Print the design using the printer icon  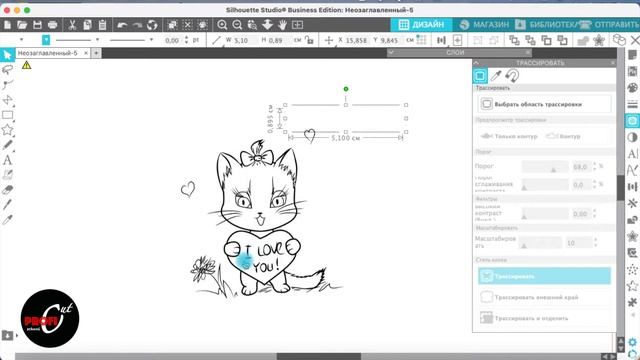[52, 25]
